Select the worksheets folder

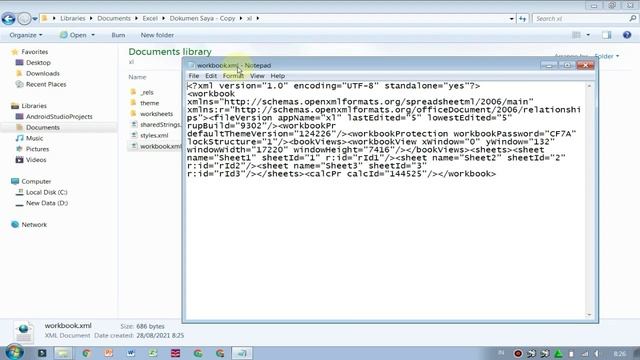pos(151,114)
